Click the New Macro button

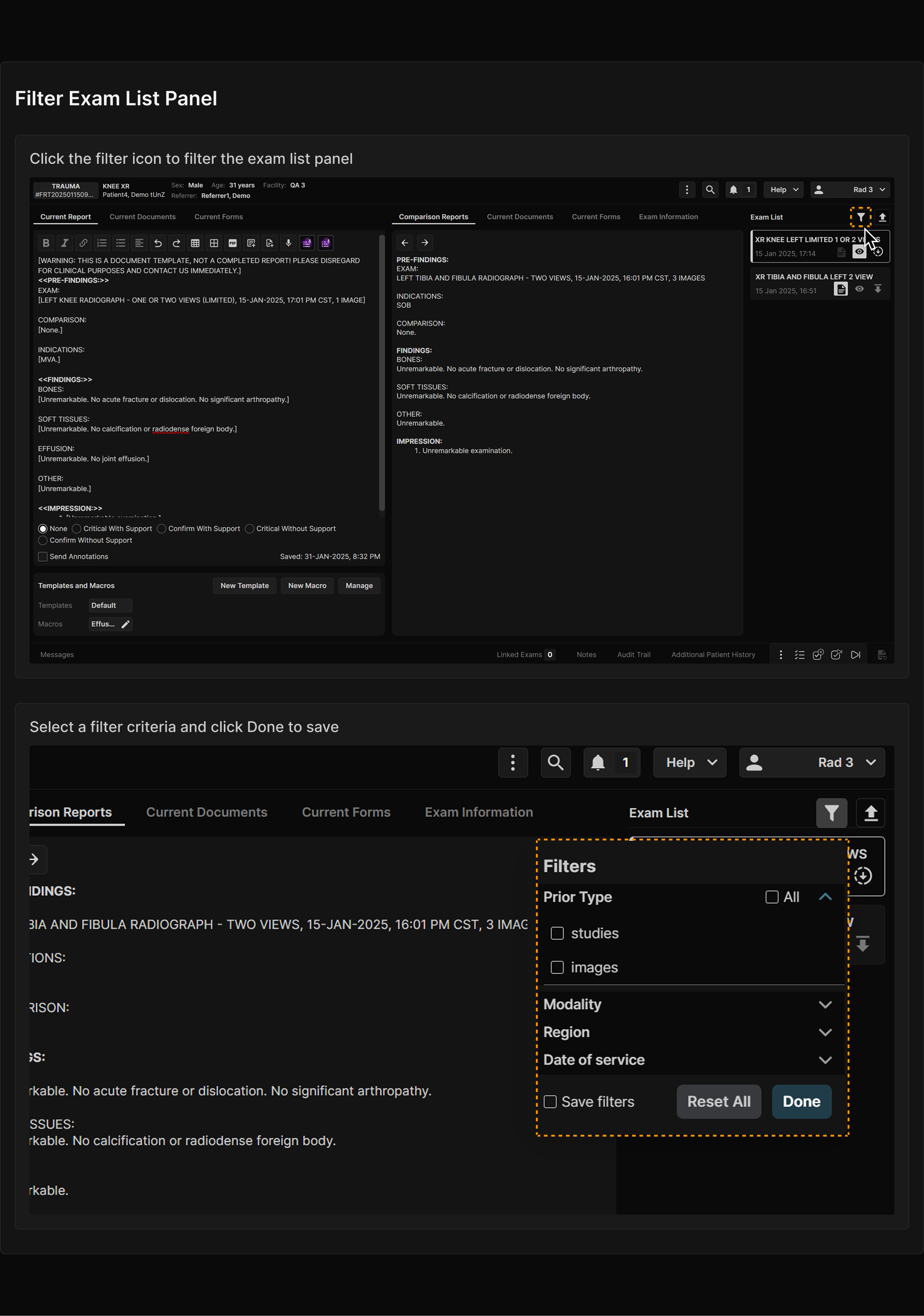click(x=308, y=586)
